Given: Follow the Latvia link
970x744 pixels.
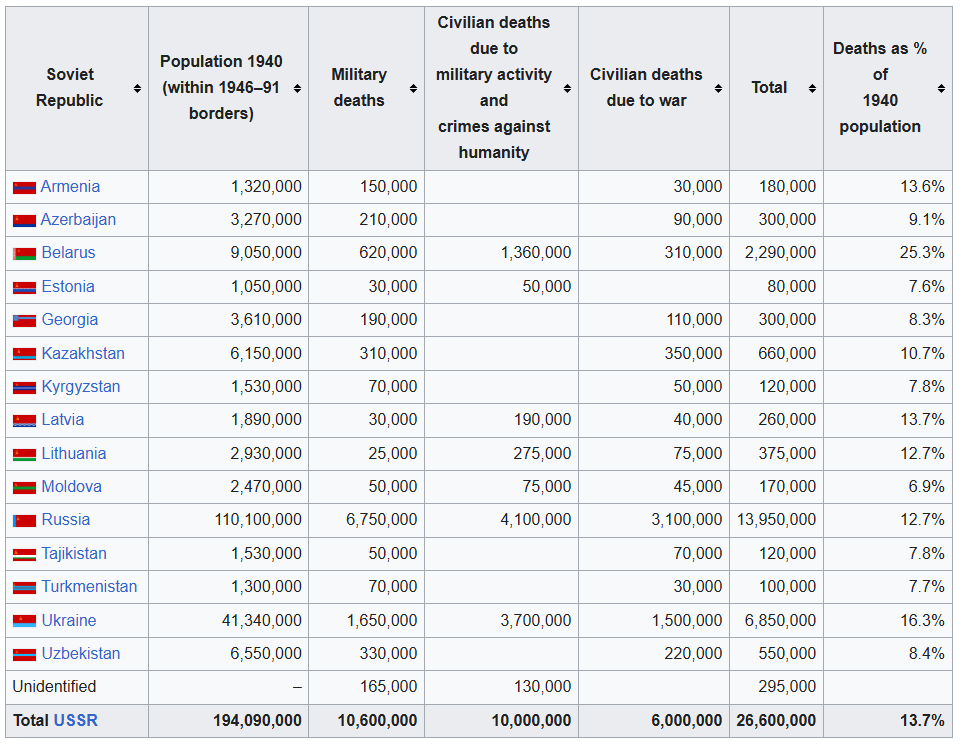Looking at the screenshot, I should (62, 419).
